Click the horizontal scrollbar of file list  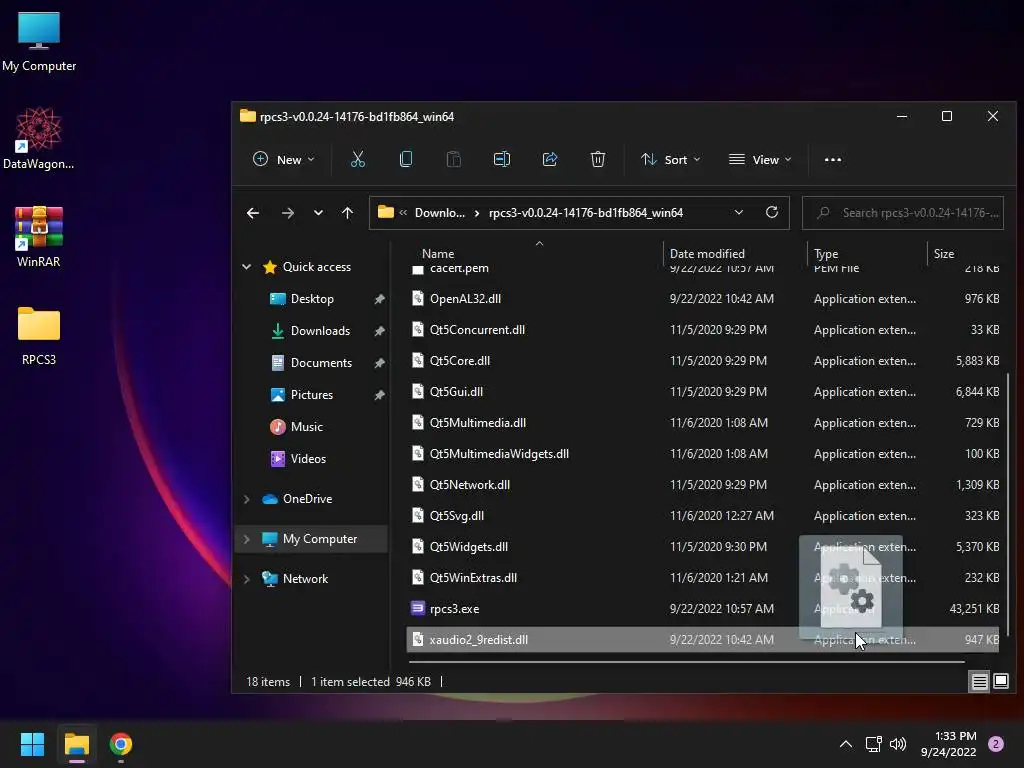(686, 662)
